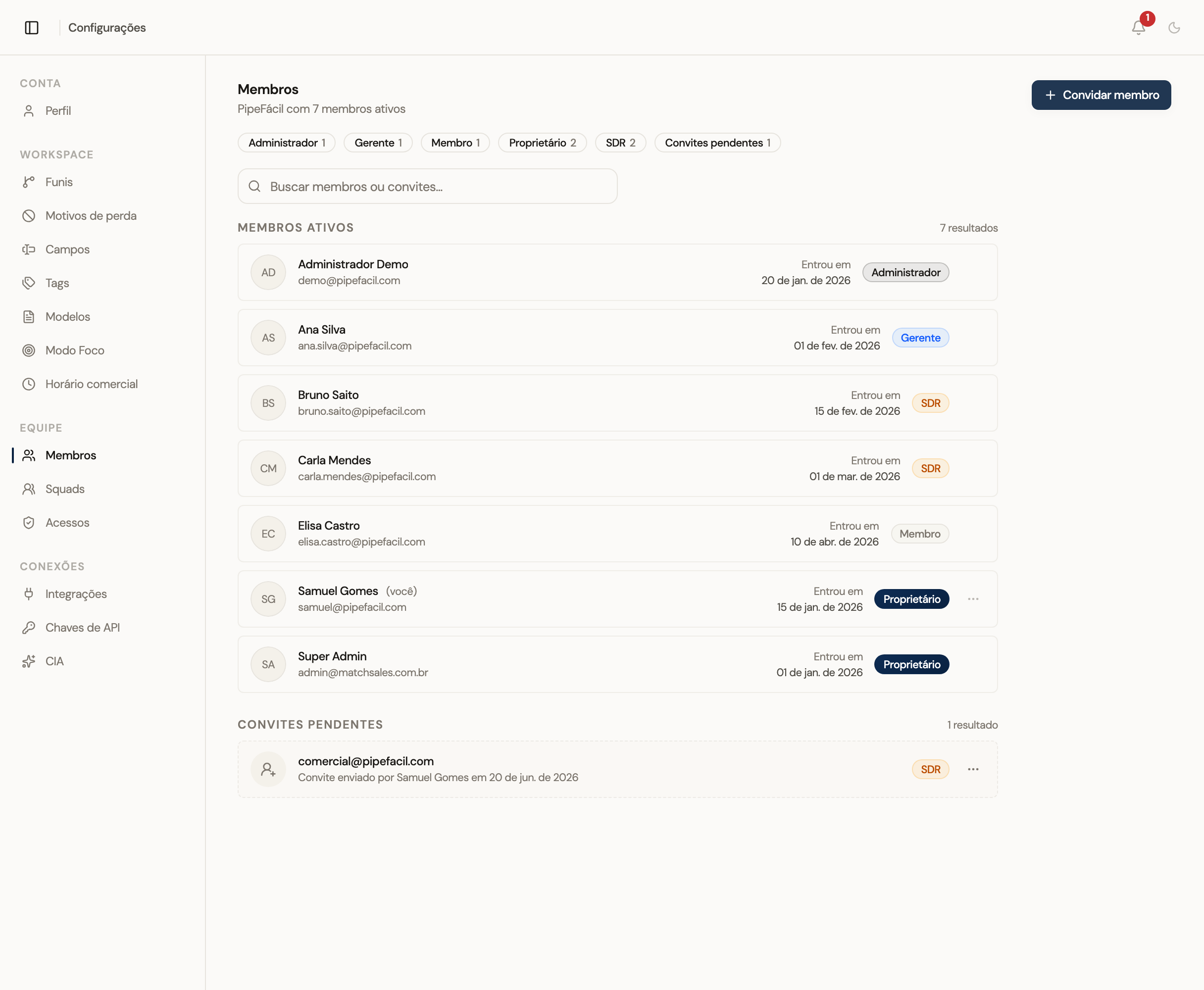Open Samuel Gomes row options menu

pyautogui.click(x=973, y=599)
